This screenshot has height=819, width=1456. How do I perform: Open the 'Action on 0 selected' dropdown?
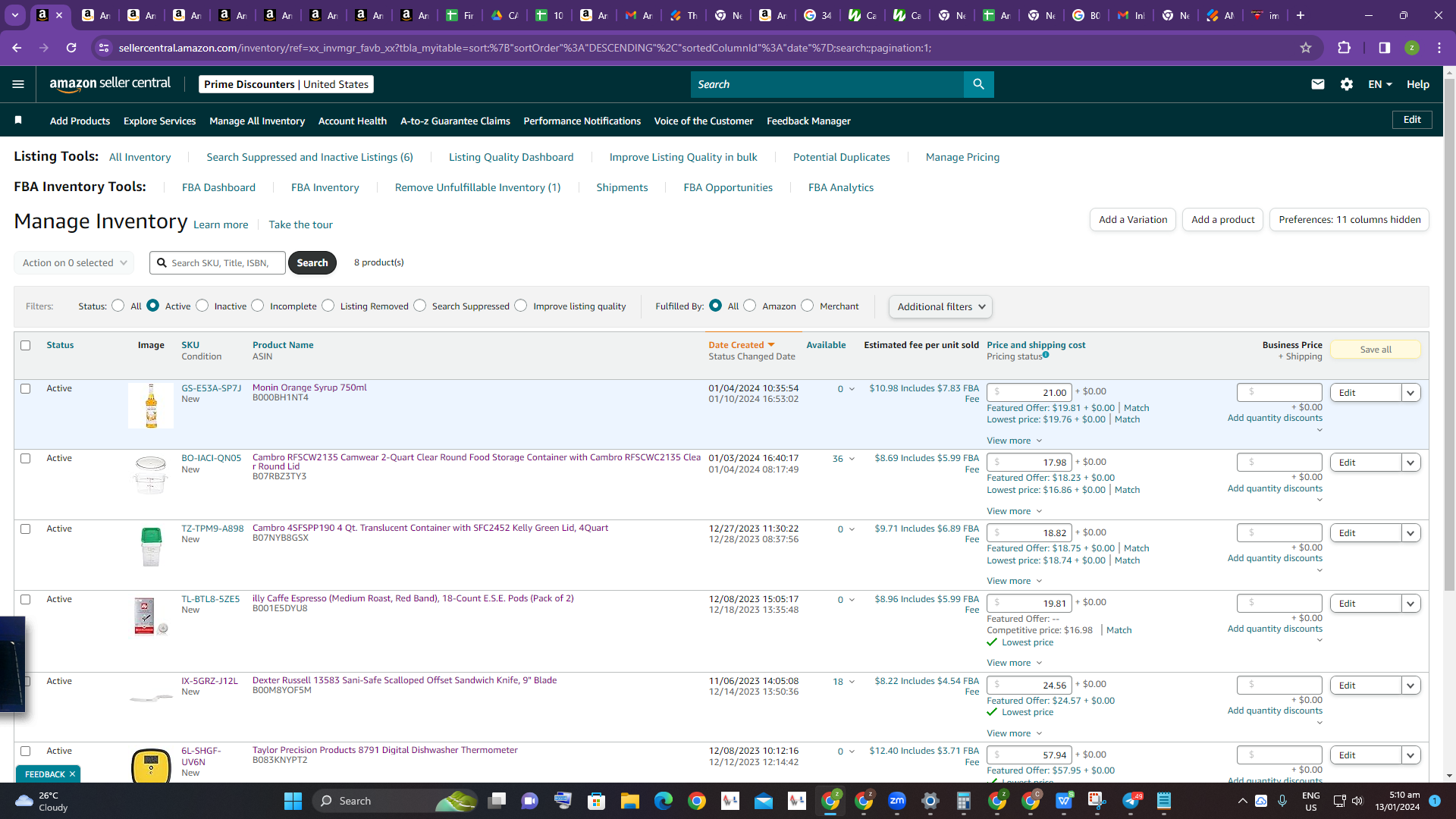(x=74, y=263)
